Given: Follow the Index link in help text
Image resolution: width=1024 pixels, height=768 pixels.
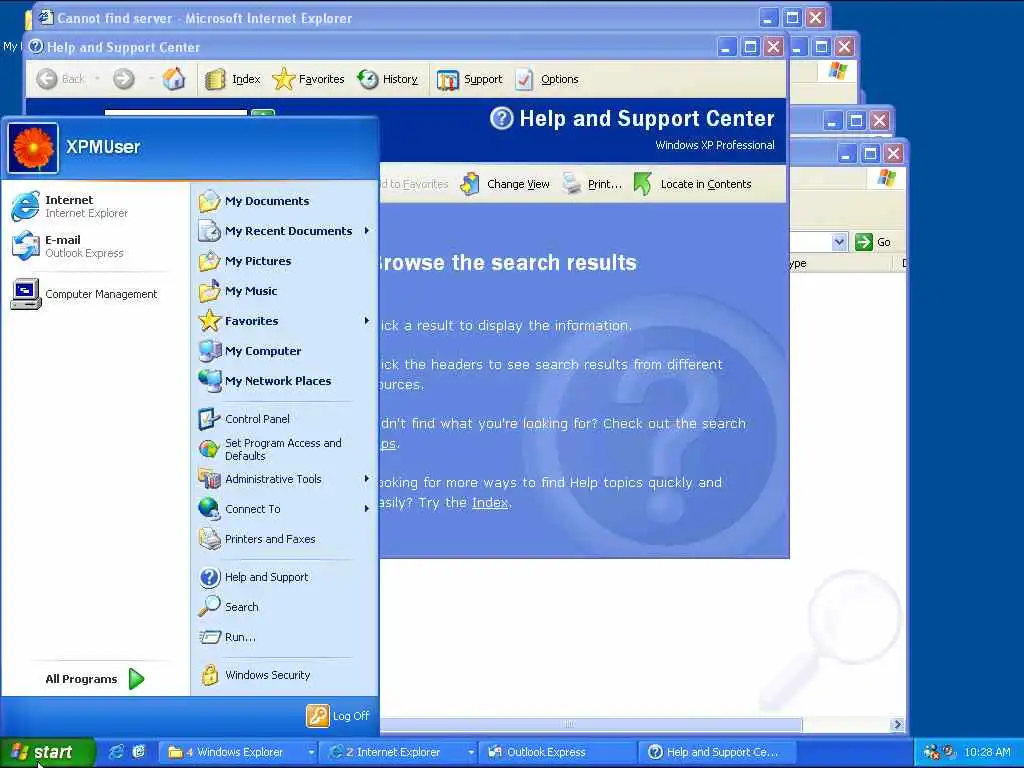Looking at the screenshot, I should (490, 503).
